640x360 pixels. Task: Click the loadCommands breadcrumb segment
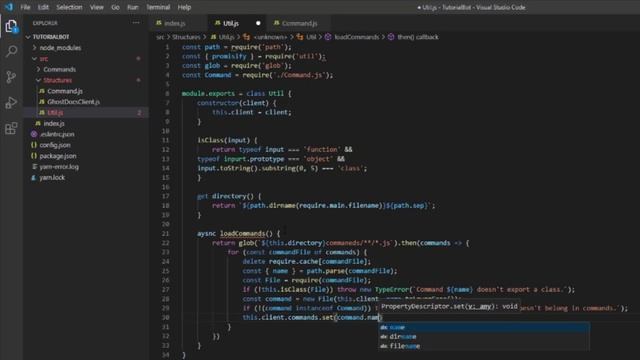(352, 37)
